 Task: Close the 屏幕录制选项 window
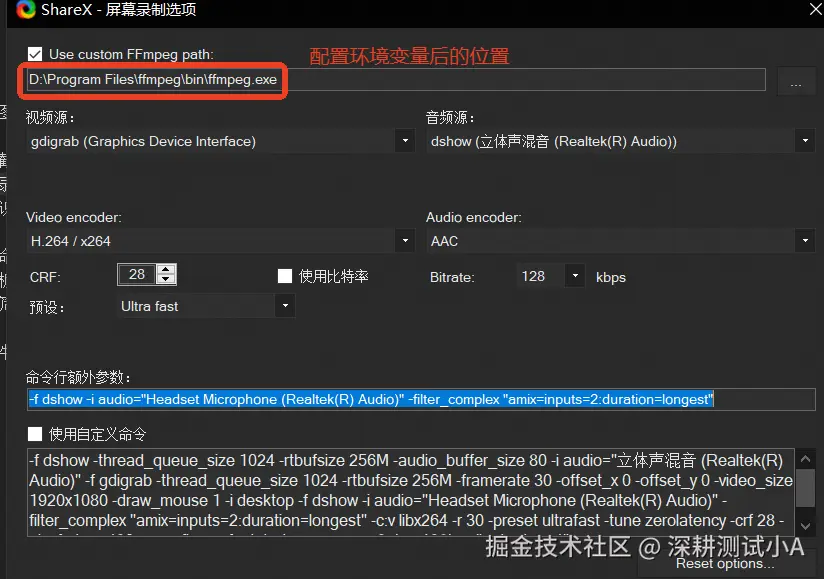816,8
